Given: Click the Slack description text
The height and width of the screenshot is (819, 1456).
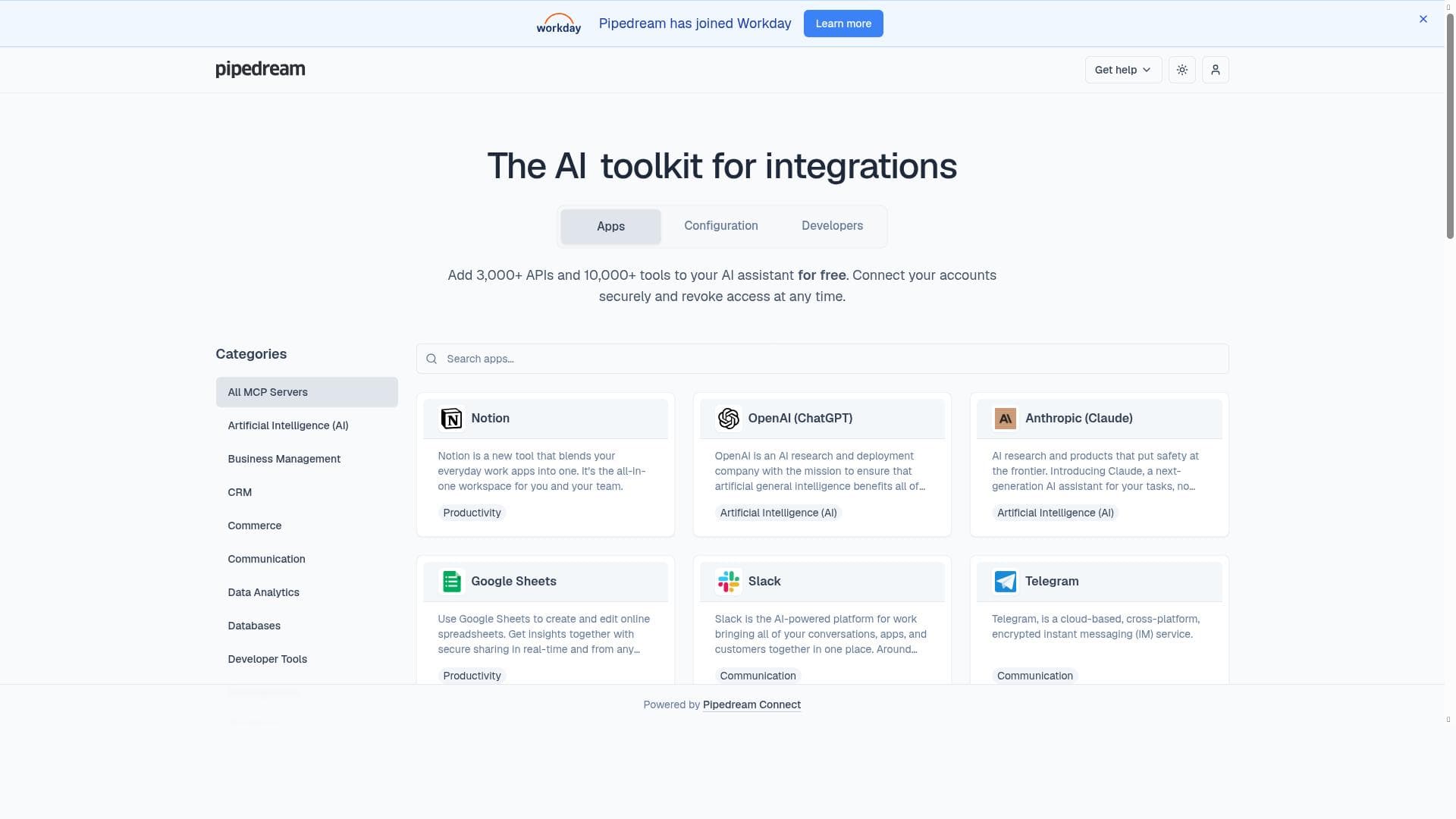Looking at the screenshot, I should point(821,634).
